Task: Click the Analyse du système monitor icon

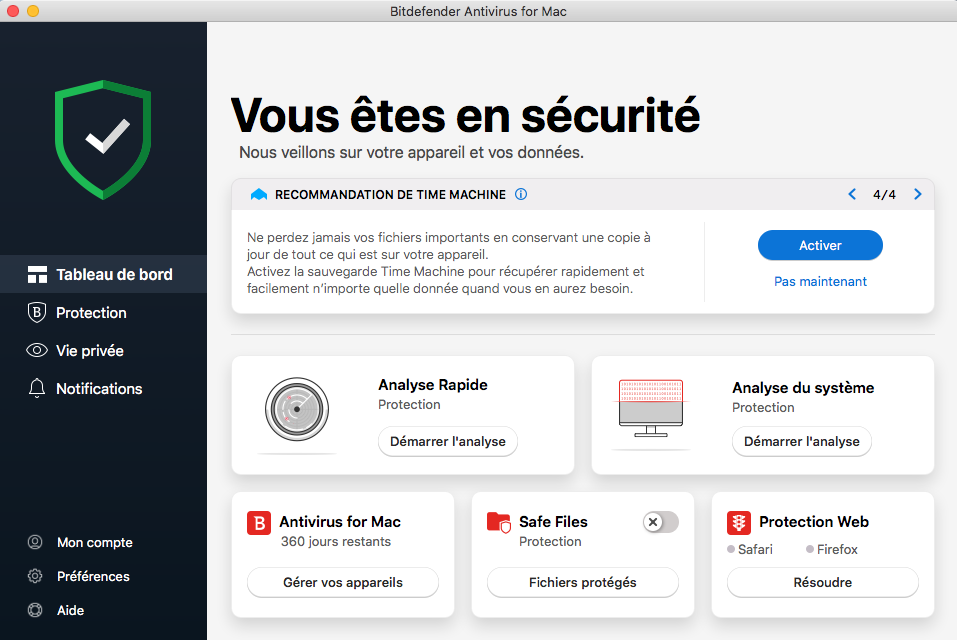Action: click(x=651, y=408)
